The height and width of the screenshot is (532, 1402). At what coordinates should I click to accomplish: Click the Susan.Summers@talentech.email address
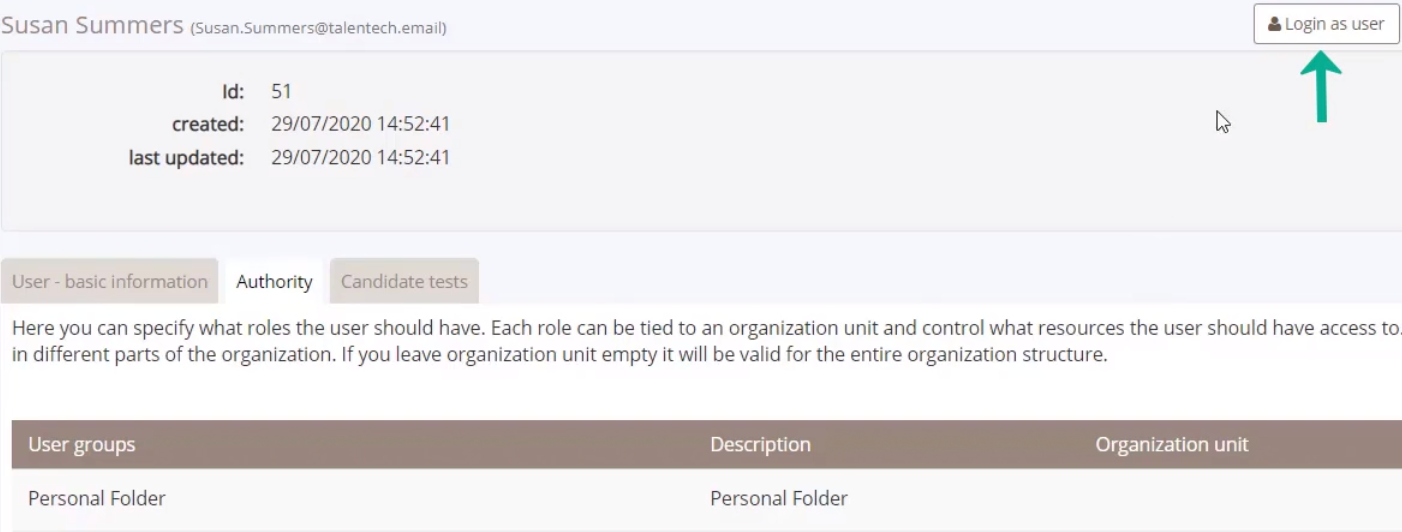(318, 29)
